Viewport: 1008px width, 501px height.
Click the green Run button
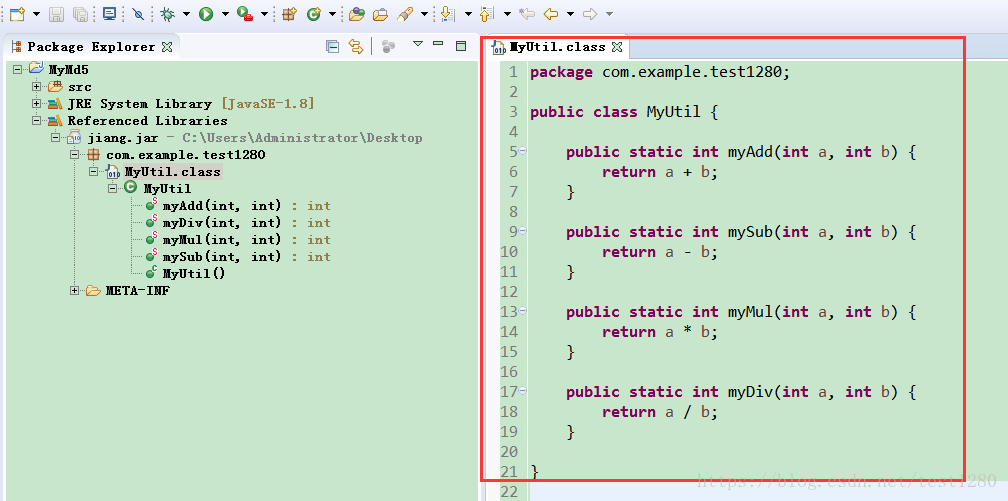coord(206,14)
